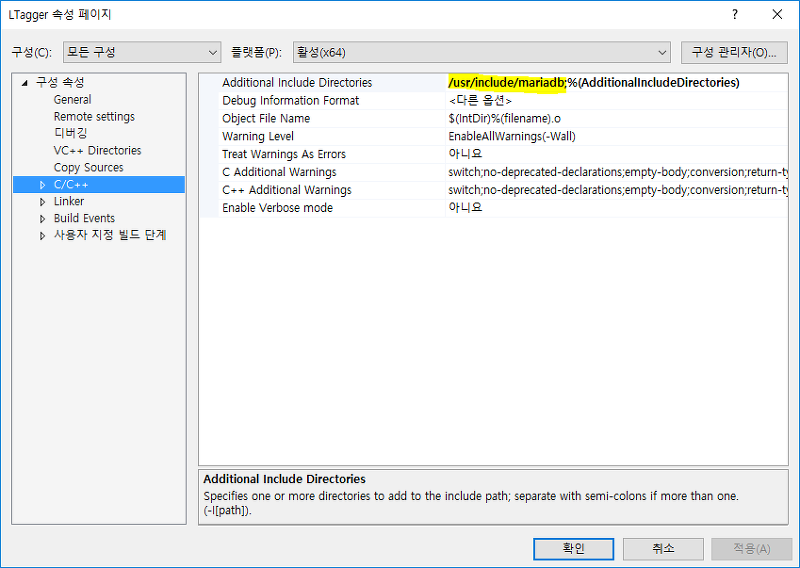This screenshot has height=568, width=800.
Task: Select the C/C++ tree item
Action: 71,184
